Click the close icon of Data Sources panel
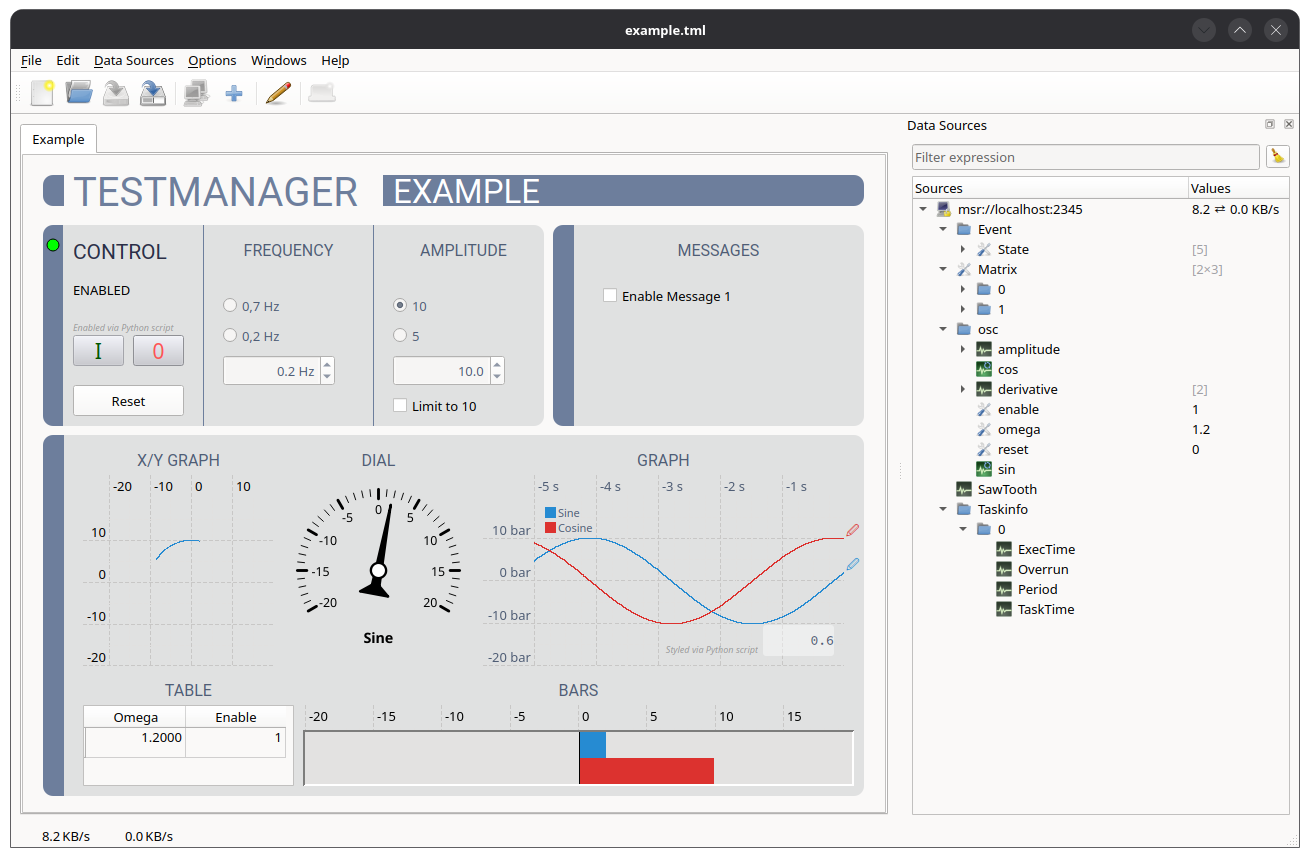Viewport: 1310px width, 858px height. point(1287,125)
